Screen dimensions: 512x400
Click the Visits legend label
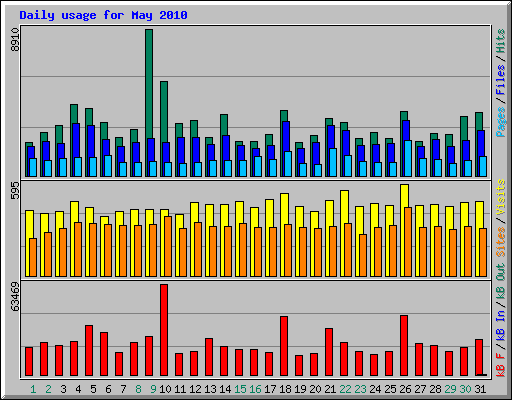click(x=501, y=198)
